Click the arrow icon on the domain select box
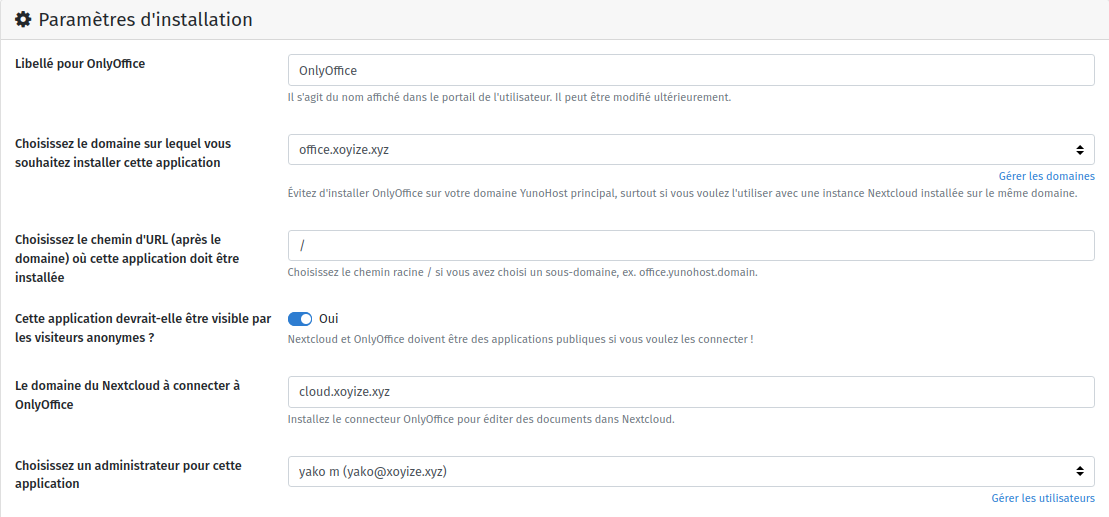This screenshot has height=517, width=1109. 1079,150
